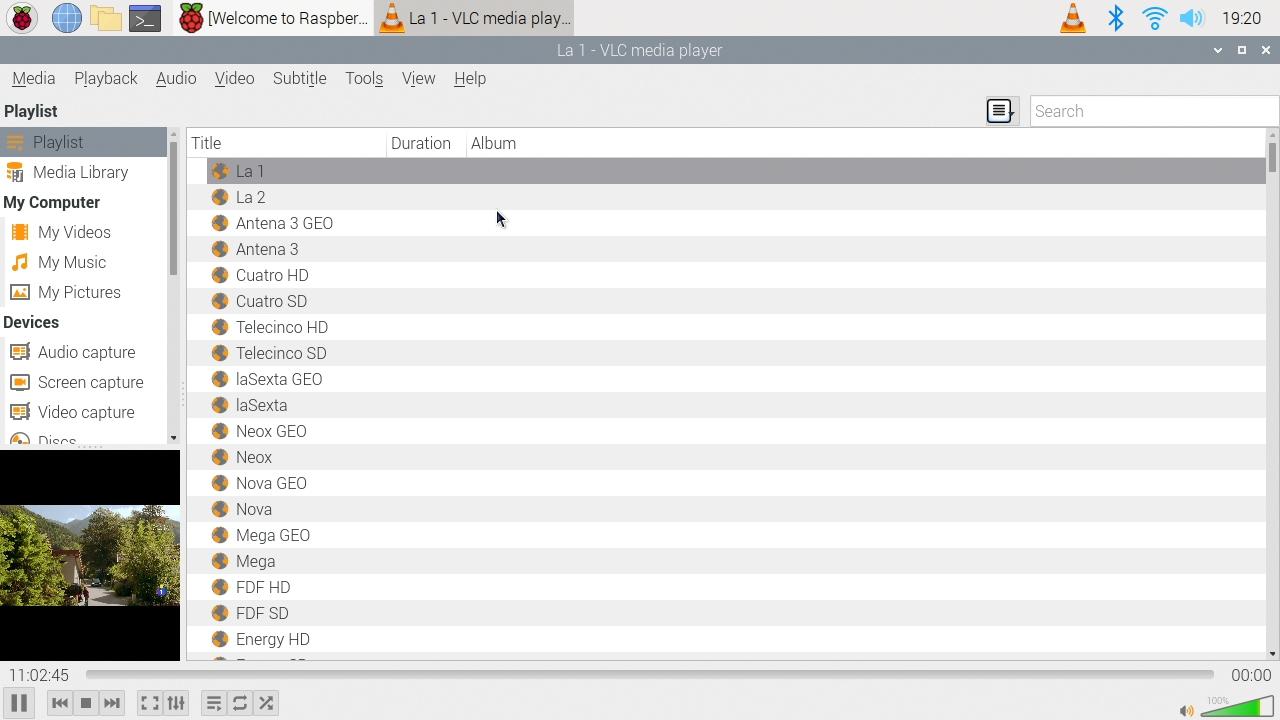Select the Antena 3 GEO channel

(x=284, y=223)
